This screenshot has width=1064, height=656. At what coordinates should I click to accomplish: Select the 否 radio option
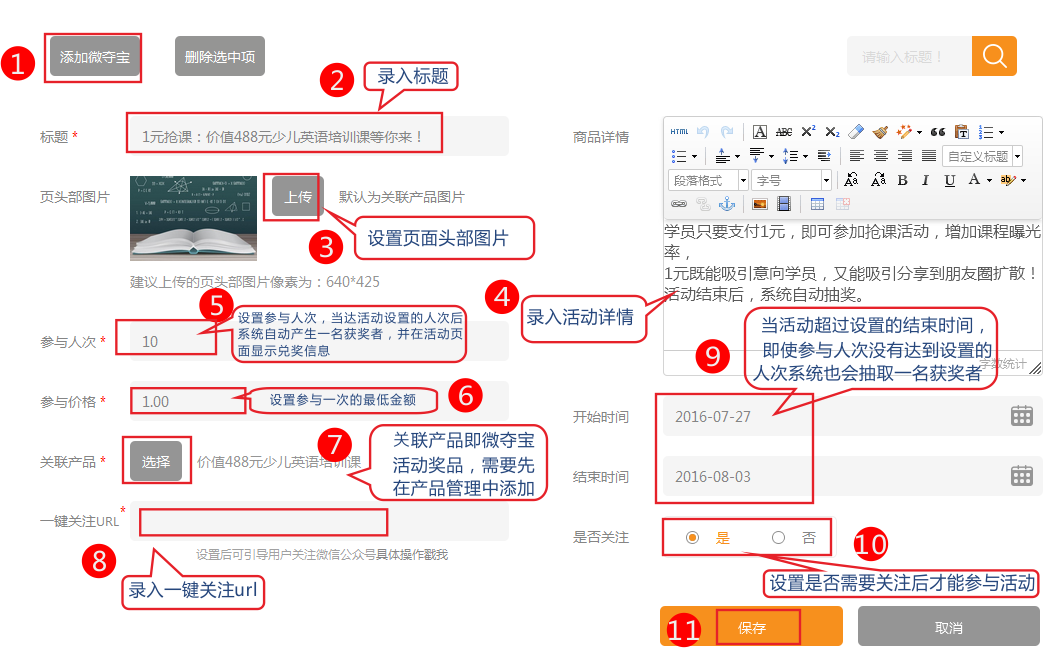click(778, 538)
